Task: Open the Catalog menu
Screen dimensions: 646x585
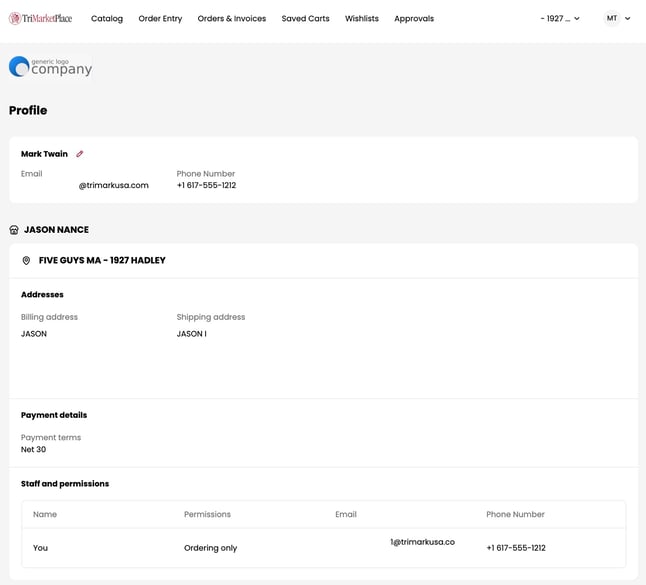Action: (107, 18)
